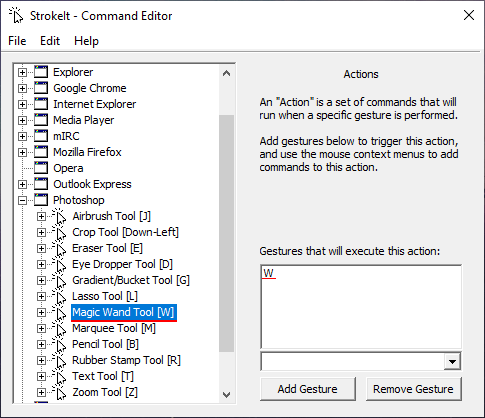The width and height of the screenshot is (485, 418).
Task: Click the window icon next to Opera
Action: coord(41,168)
